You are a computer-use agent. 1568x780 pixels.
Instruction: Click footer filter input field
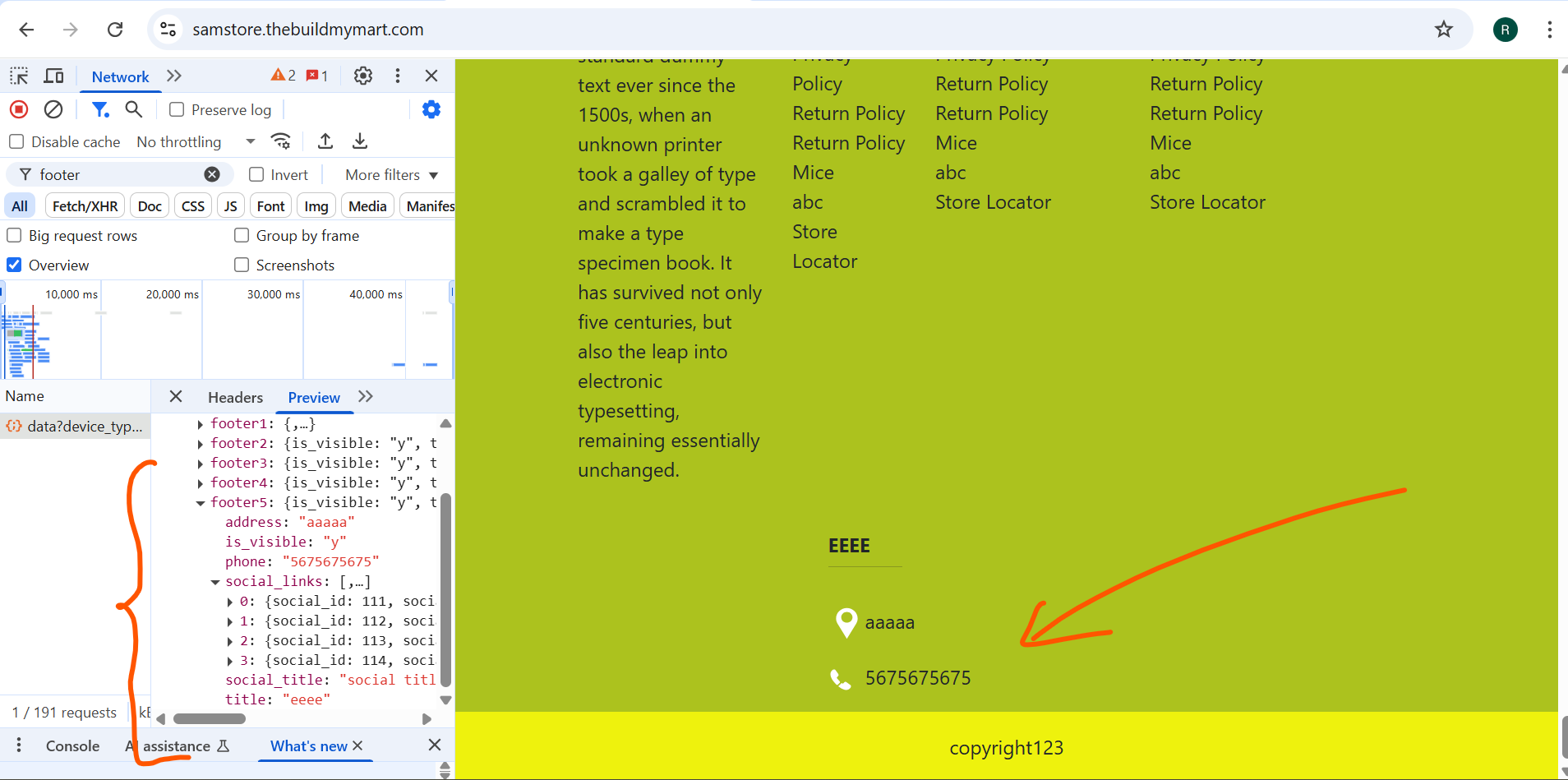121,174
